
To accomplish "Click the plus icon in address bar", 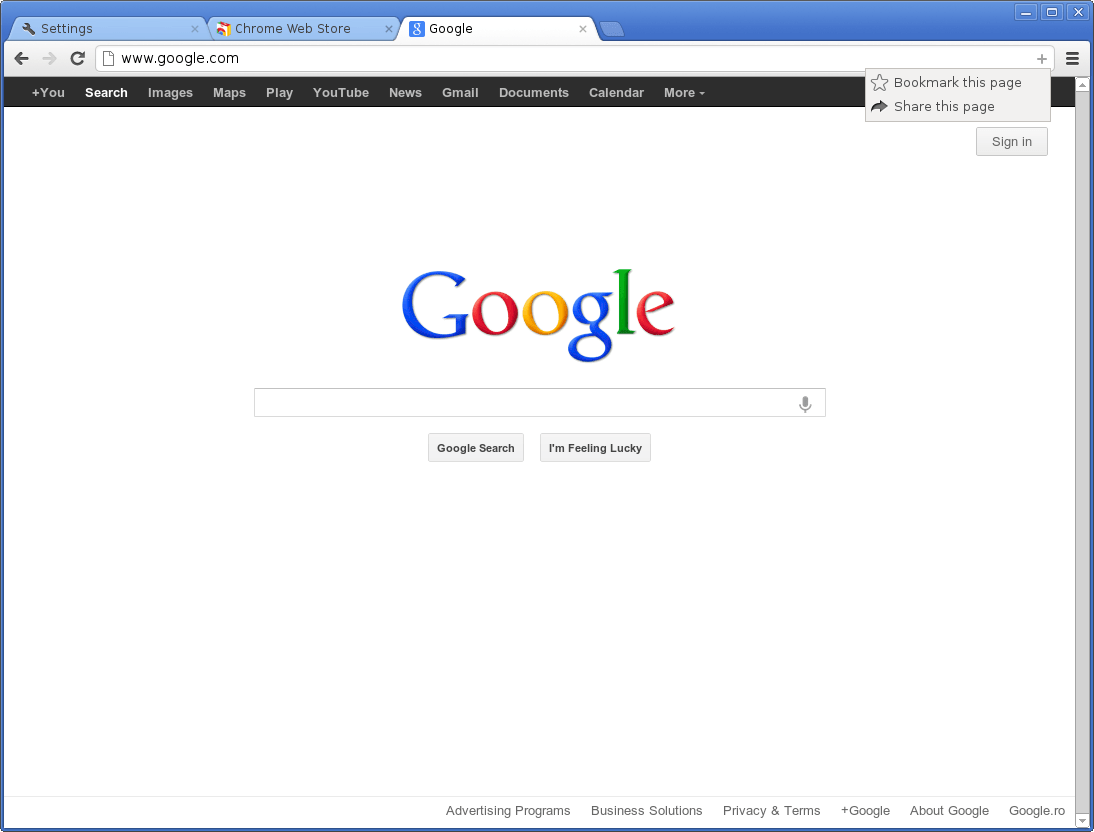I will tap(1042, 59).
